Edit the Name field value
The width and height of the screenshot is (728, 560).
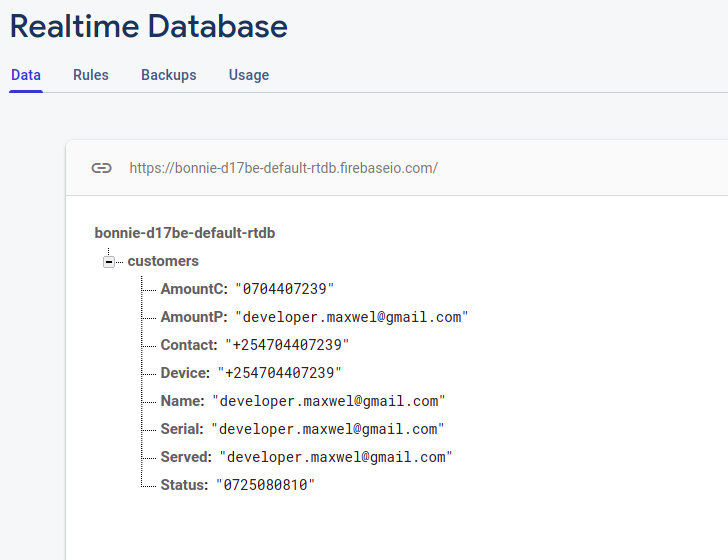point(328,401)
